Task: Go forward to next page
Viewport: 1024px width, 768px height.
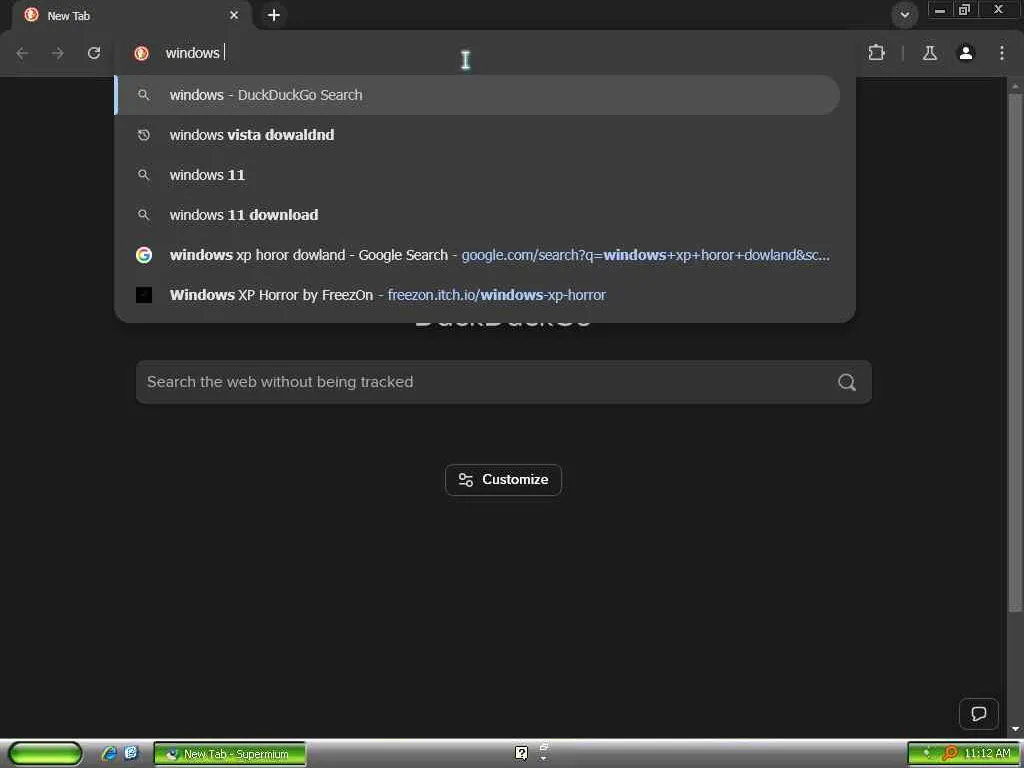Action: coord(58,53)
